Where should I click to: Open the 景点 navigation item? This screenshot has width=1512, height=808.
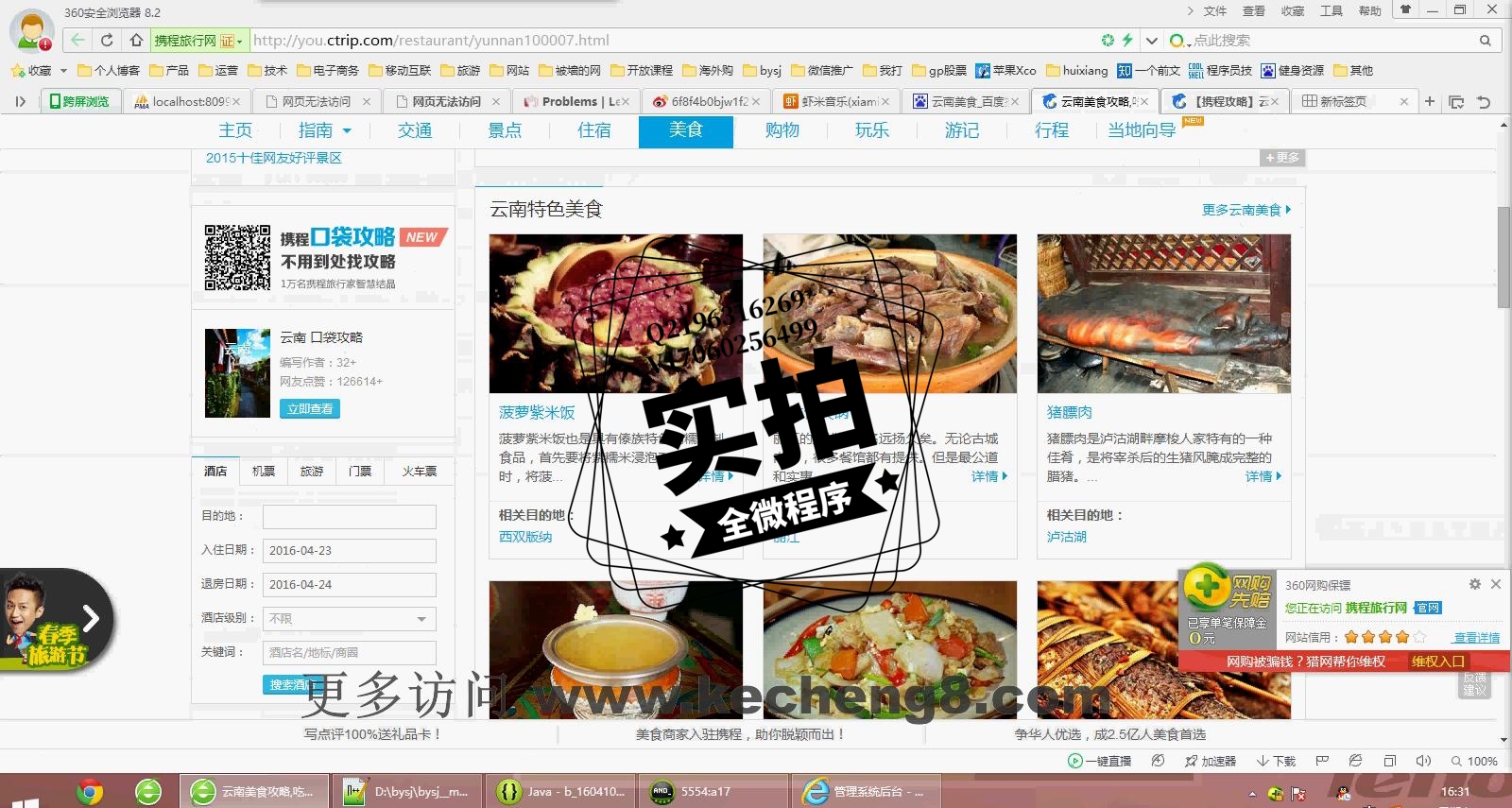coord(505,130)
